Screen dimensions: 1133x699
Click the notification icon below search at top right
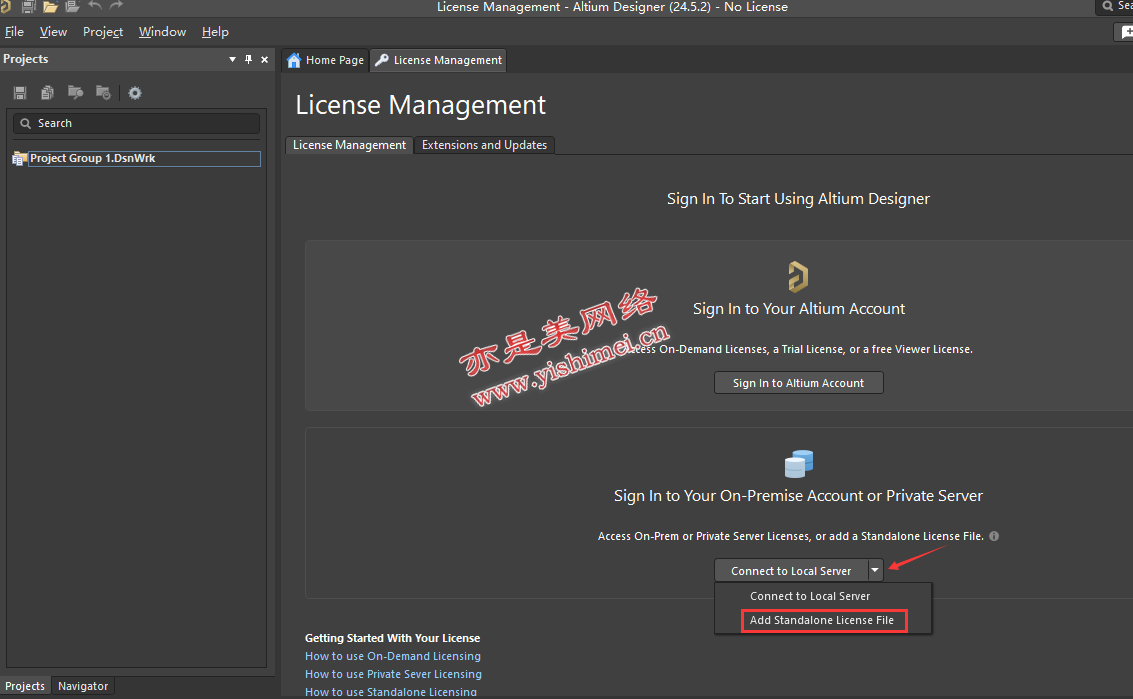click(x=1126, y=32)
